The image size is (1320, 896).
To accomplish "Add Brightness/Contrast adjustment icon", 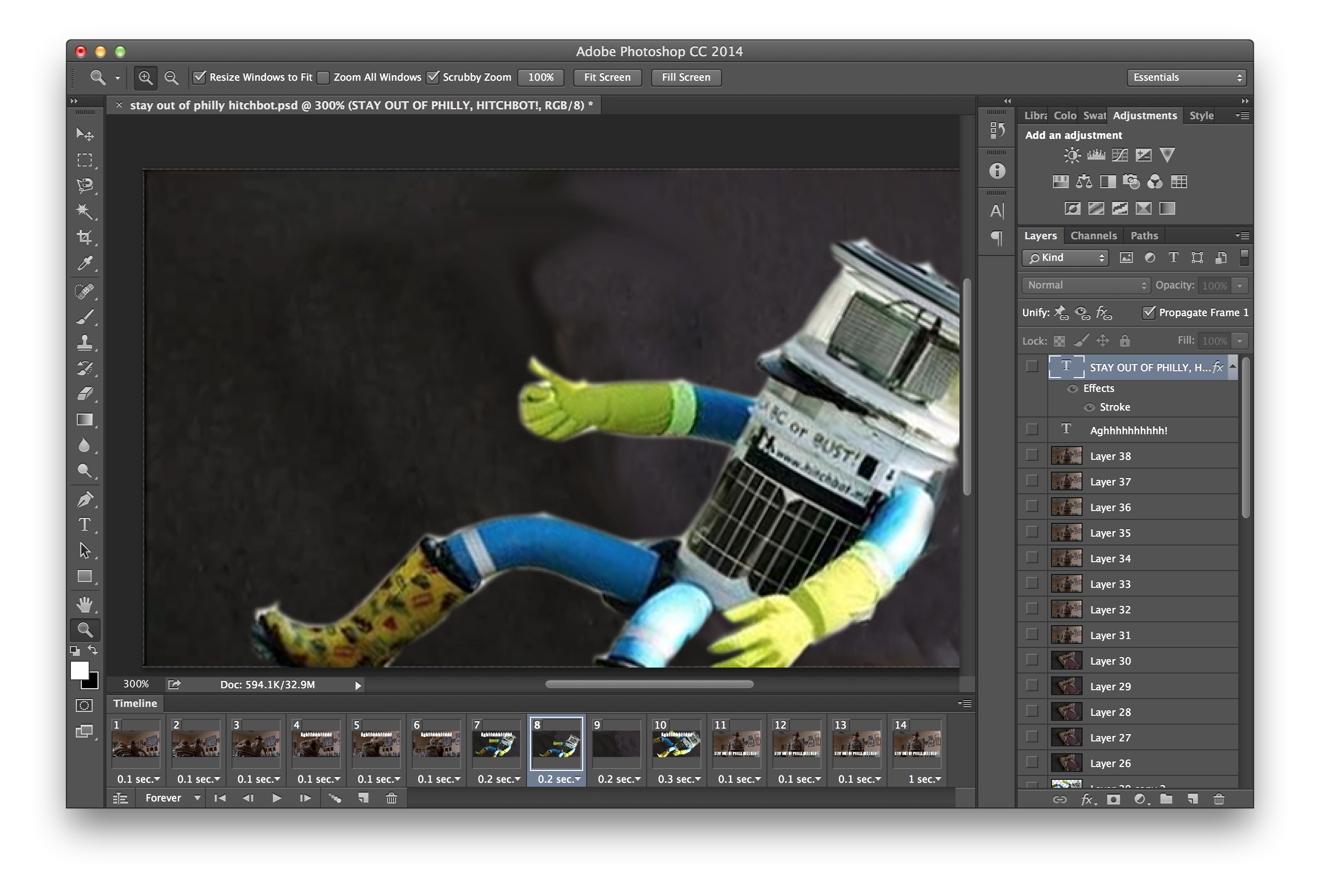I will point(1072,155).
